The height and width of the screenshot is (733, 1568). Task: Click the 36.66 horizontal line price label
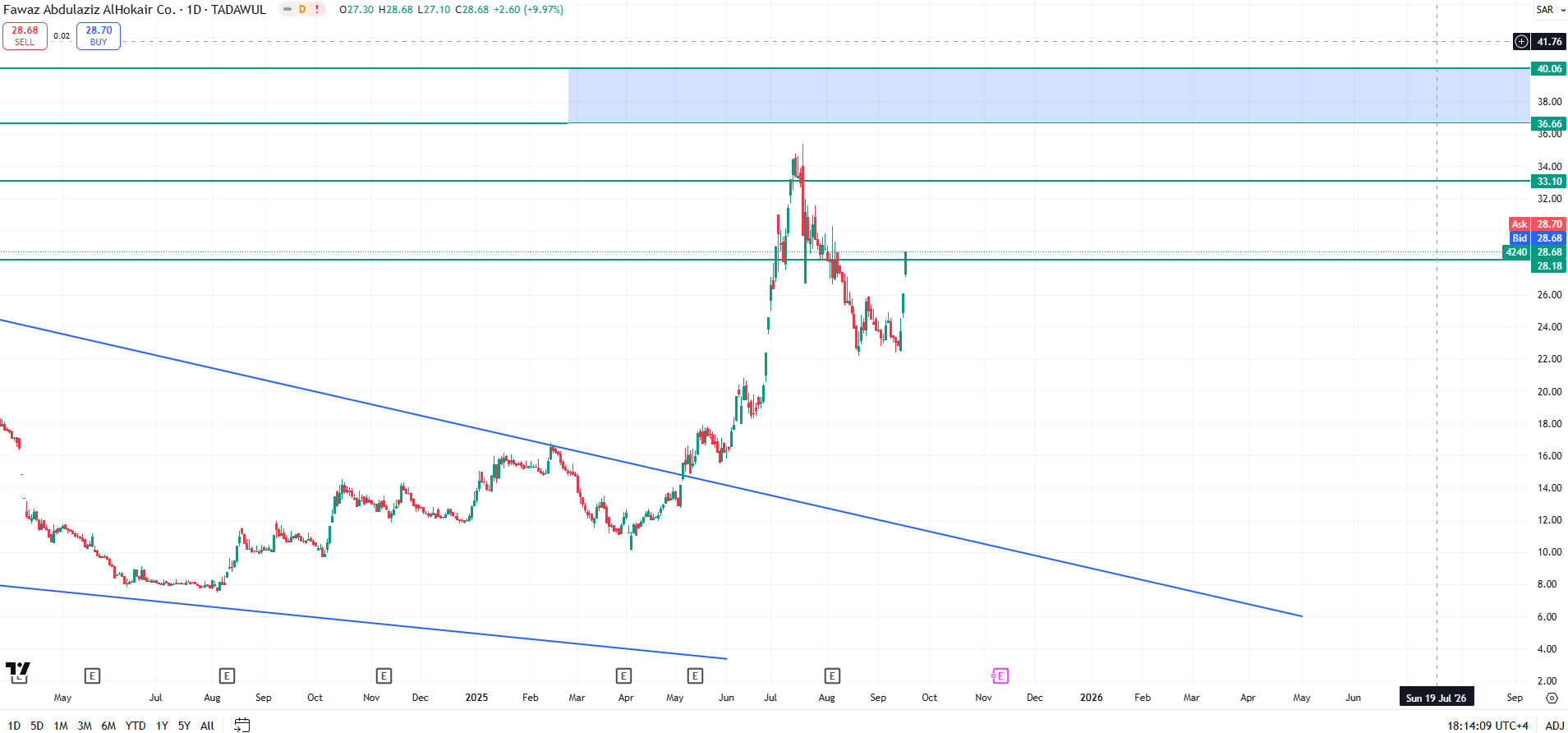(1549, 124)
